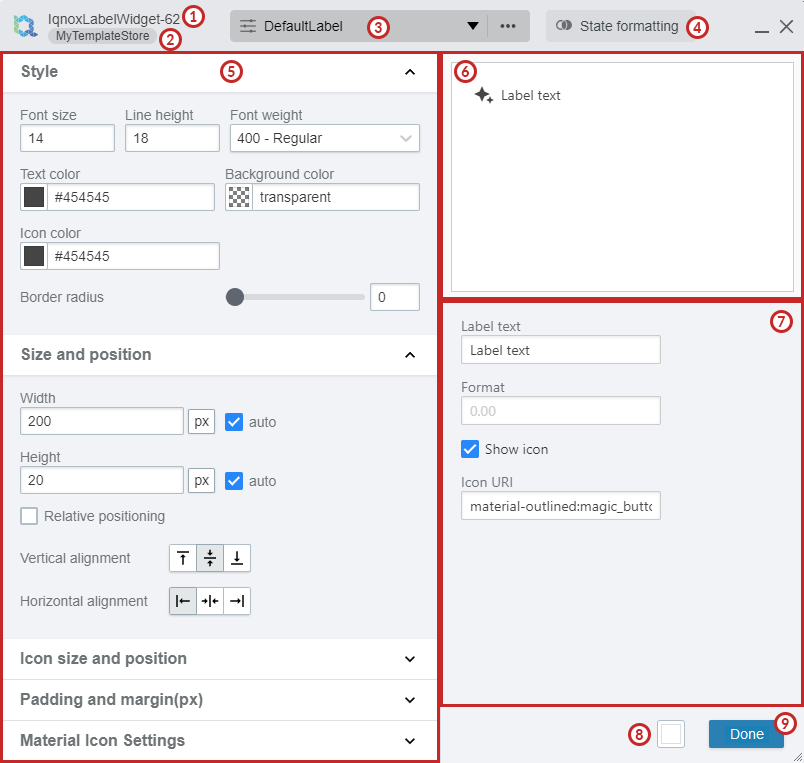Collapse the Style section

[x=409, y=72]
